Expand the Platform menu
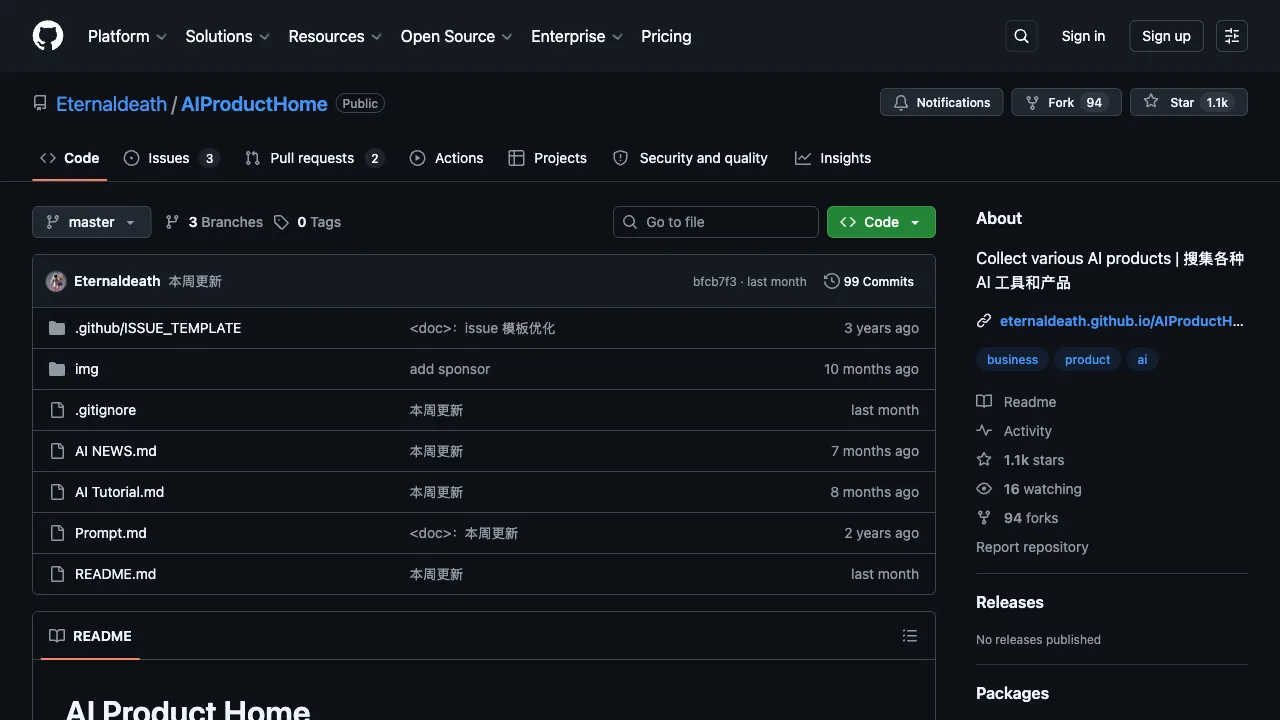1280x720 pixels. click(127, 36)
